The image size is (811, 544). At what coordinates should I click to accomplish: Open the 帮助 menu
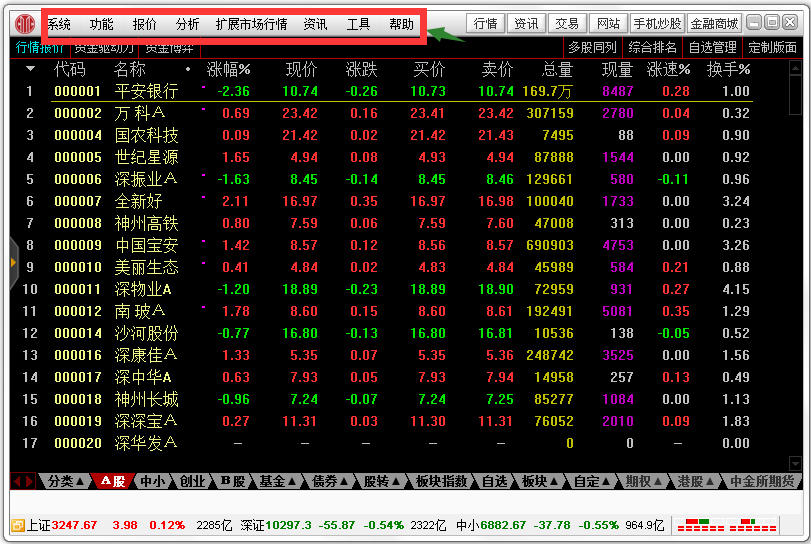[x=401, y=24]
